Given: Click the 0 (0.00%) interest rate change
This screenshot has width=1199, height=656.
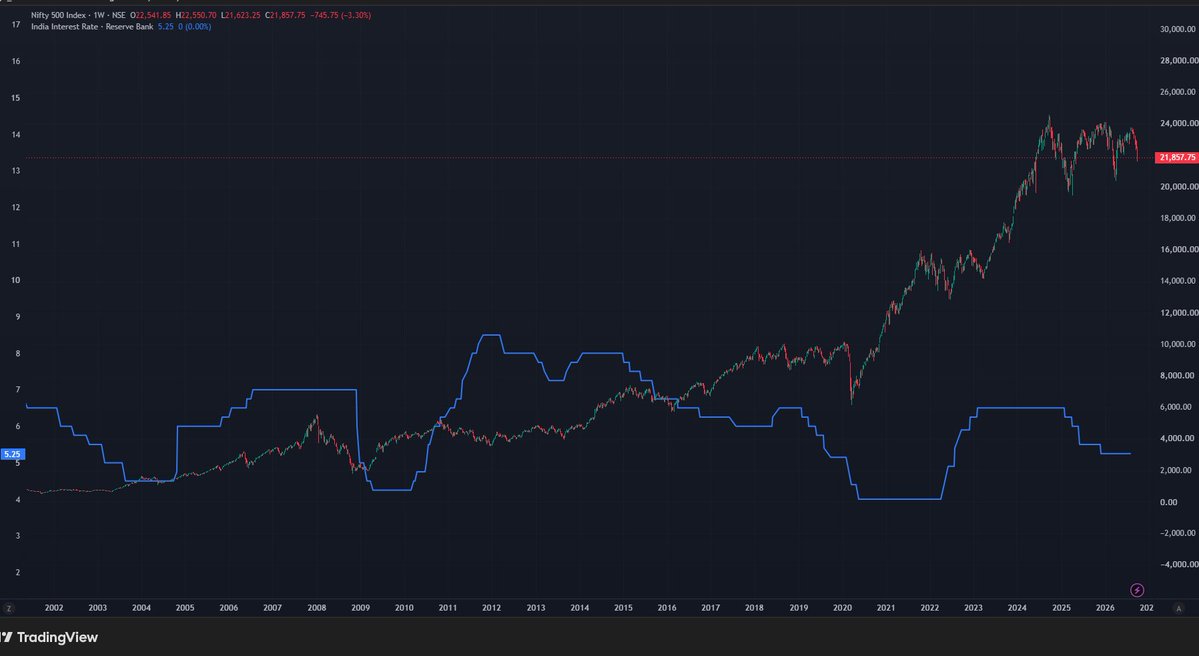Looking at the screenshot, I should [195, 27].
